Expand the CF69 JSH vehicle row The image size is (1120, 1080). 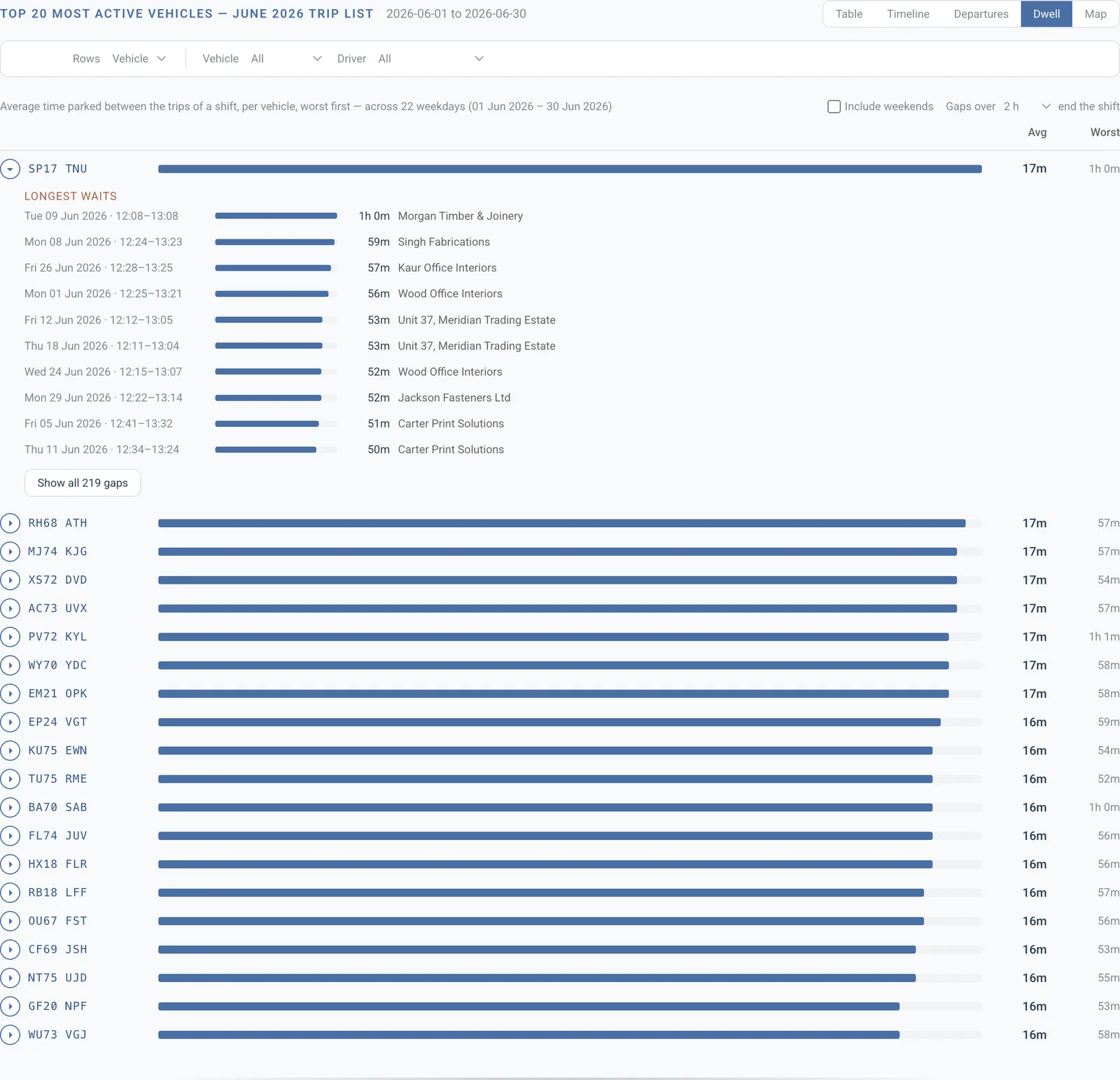[x=10, y=949]
